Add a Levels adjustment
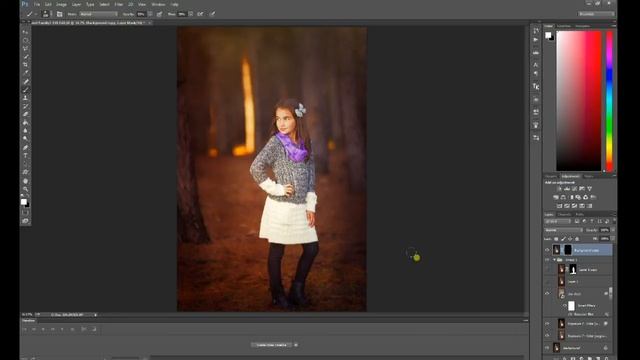The width and height of the screenshot is (640, 360). point(567,189)
